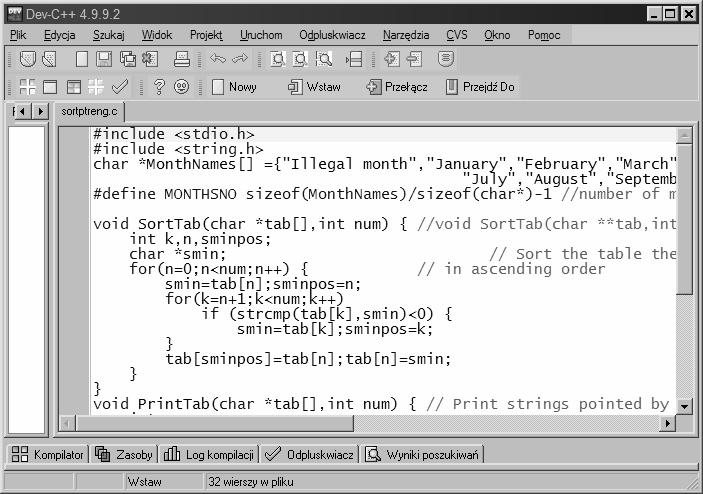Image resolution: width=703 pixels, height=494 pixels.
Task: Open Find with the first magnifier icon
Action: pos(278,59)
